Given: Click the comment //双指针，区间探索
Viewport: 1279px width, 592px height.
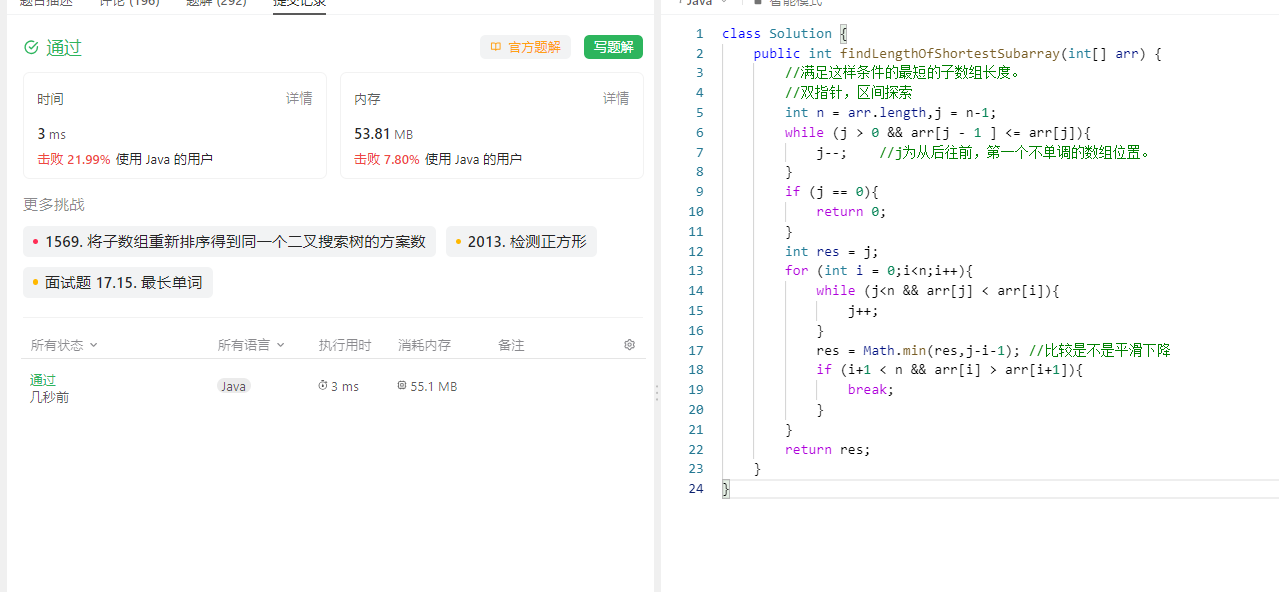Looking at the screenshot, I should (848, 92).
